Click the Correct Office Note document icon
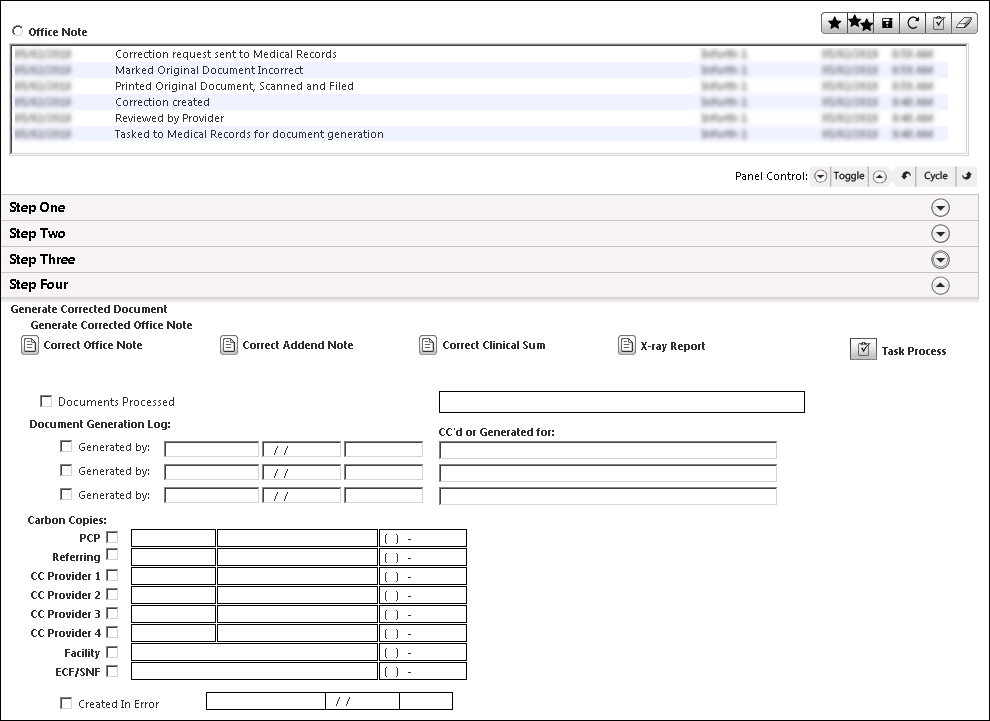Image resolution: width=990 pixels, height=721 pixels. click(x=30, y=345)
